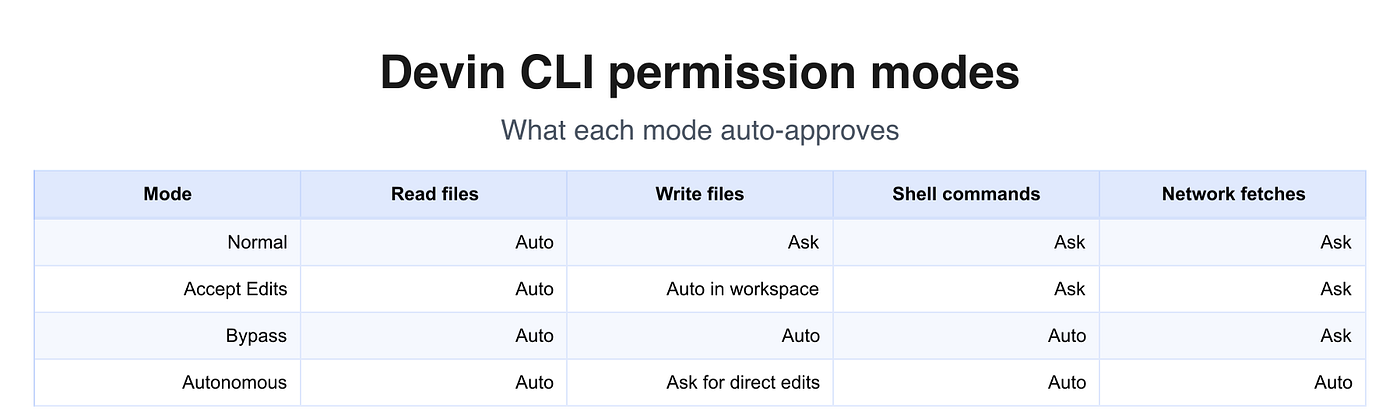Click the Mode column header

coord(168,194)
